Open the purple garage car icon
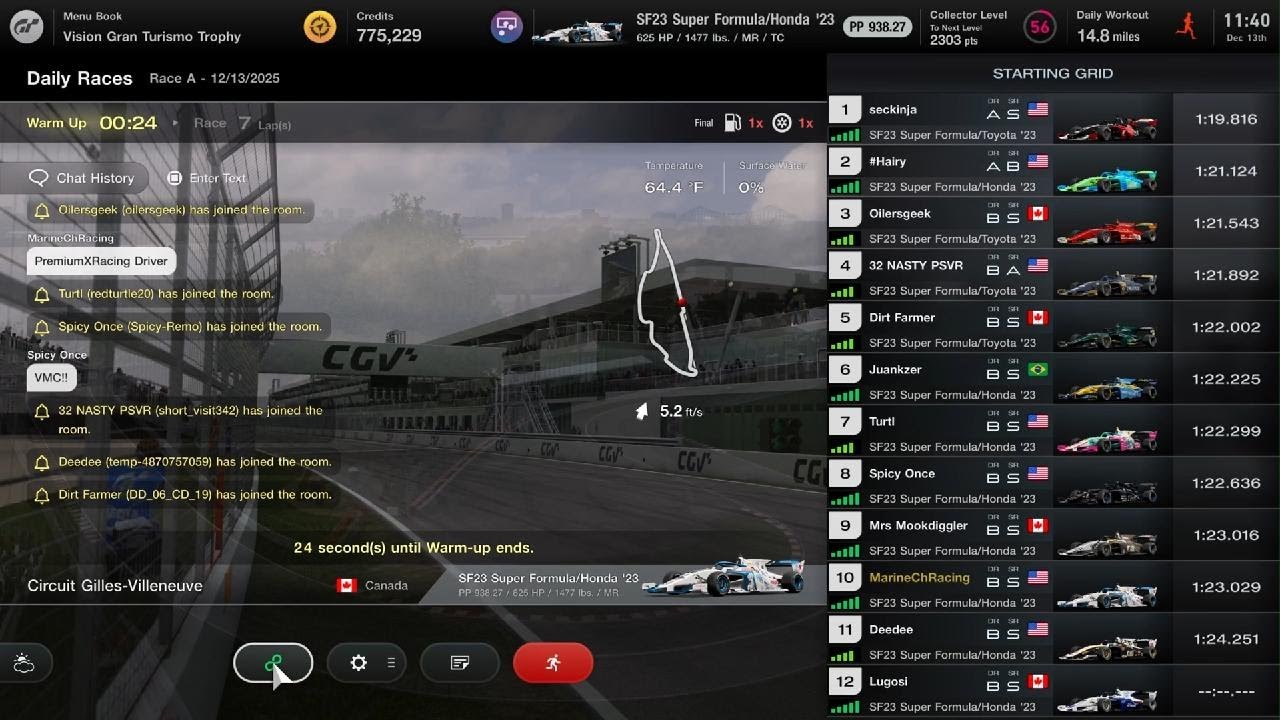This screenshot has width=1280, height=720. pos(507,27)
